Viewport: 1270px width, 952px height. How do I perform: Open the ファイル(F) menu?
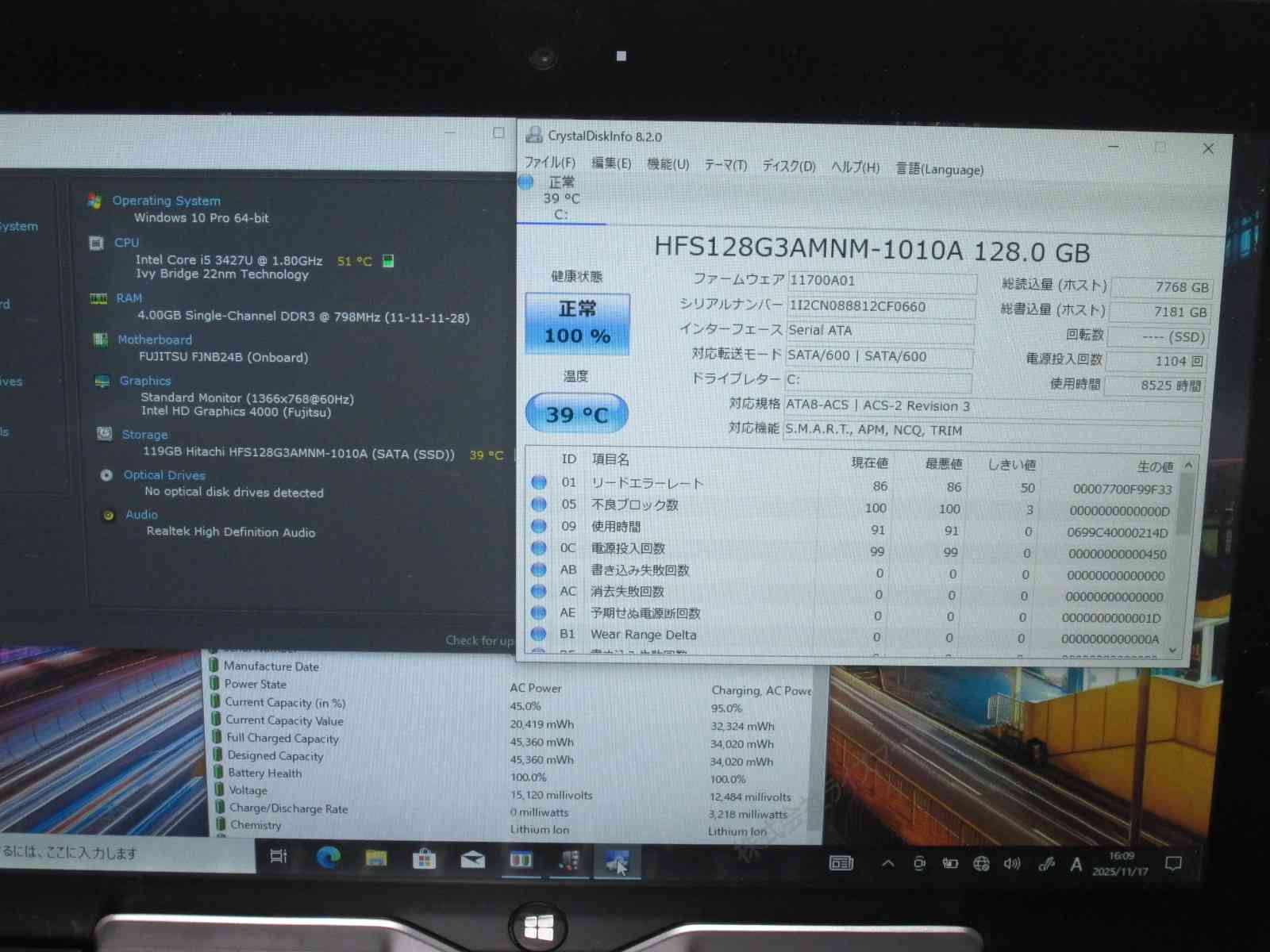[549, 163]
